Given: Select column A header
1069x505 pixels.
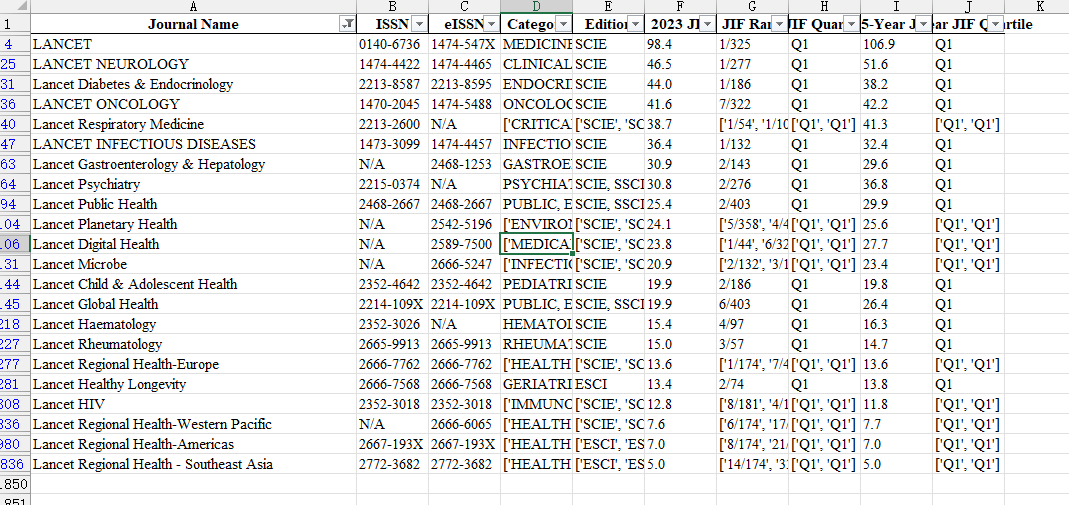Looking at the screenshot, I should pyautogui.click(x=194, y=6).
